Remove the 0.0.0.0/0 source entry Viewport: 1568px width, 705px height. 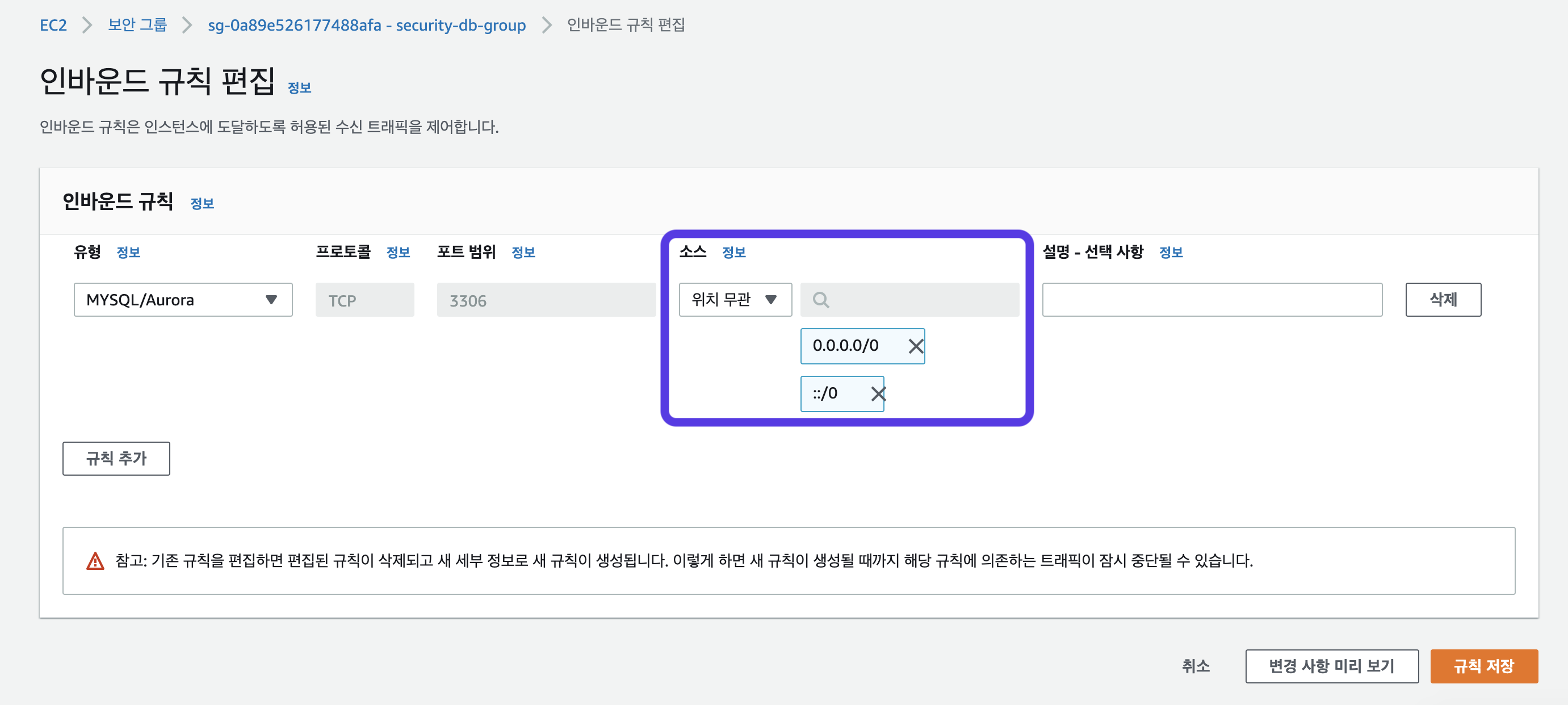tap(916, 346)
